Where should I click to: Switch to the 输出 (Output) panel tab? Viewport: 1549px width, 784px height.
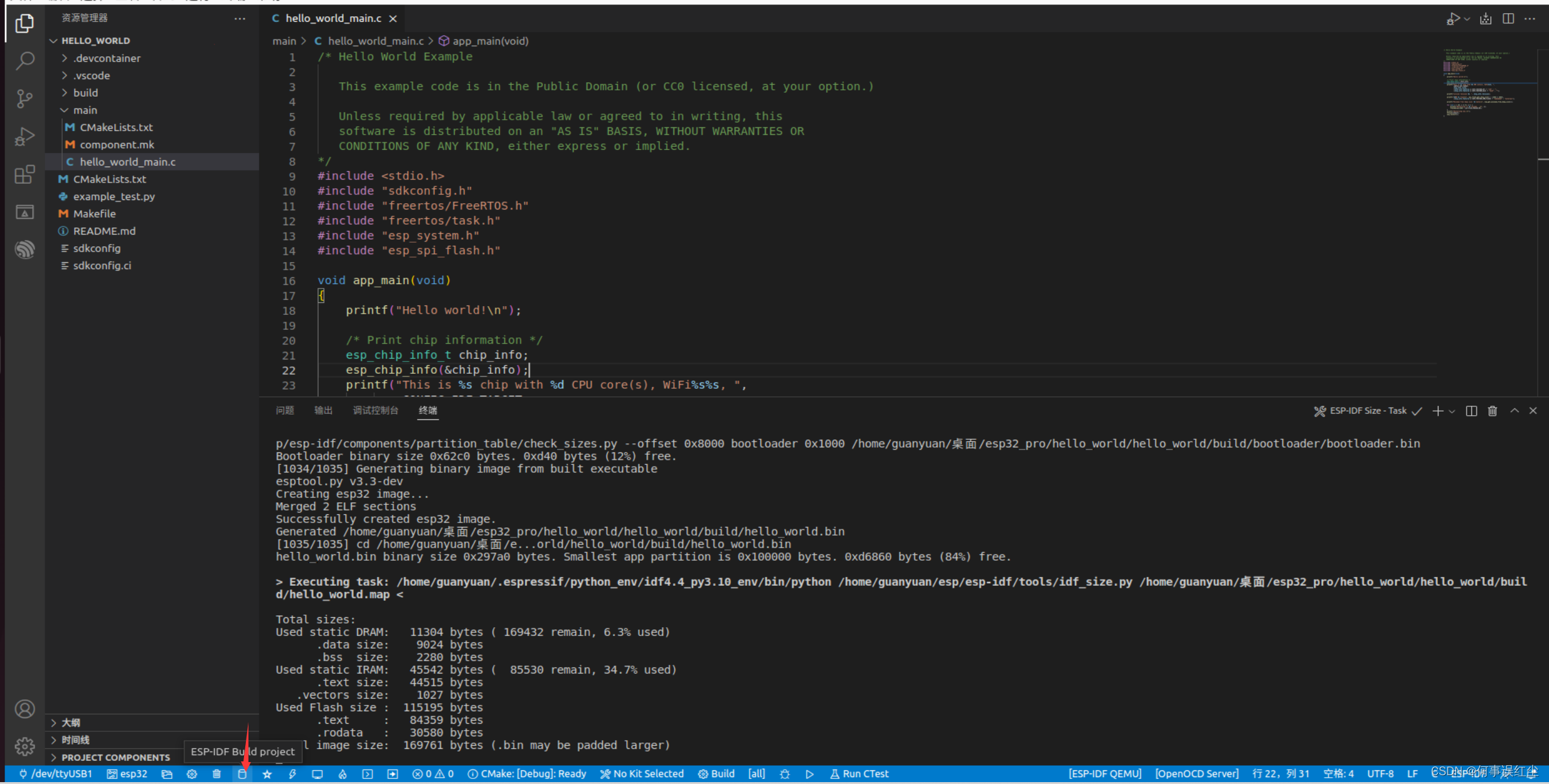pyautogui.click(x=323, y=410)
